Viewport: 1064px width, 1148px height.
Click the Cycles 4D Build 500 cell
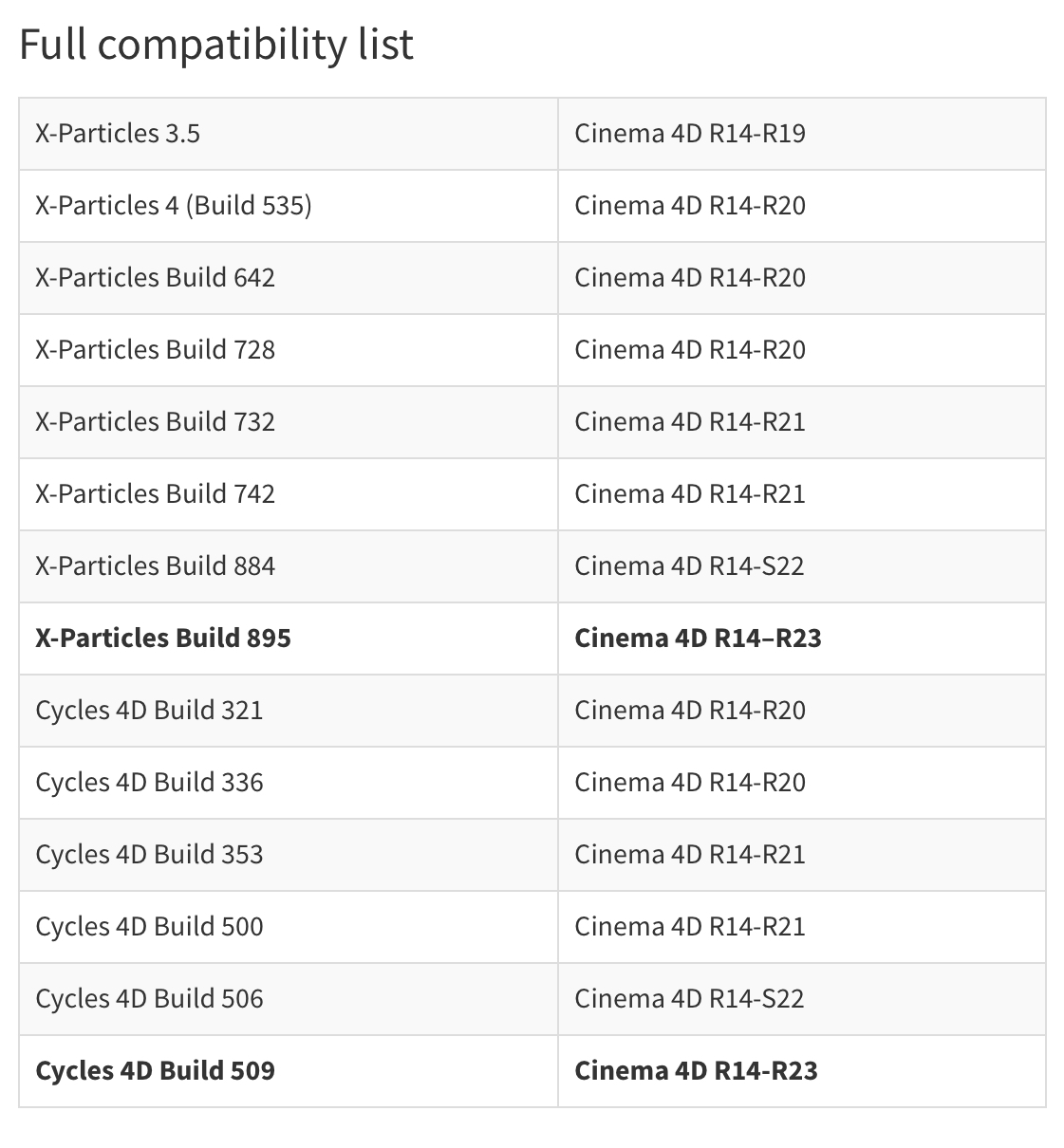pos(149,927)
